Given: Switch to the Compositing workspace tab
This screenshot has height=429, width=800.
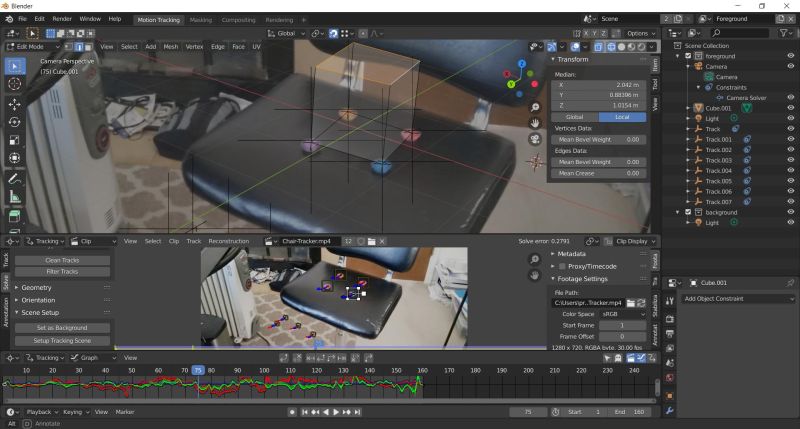Looking at the screenshot, I should [x=238, y=20].
